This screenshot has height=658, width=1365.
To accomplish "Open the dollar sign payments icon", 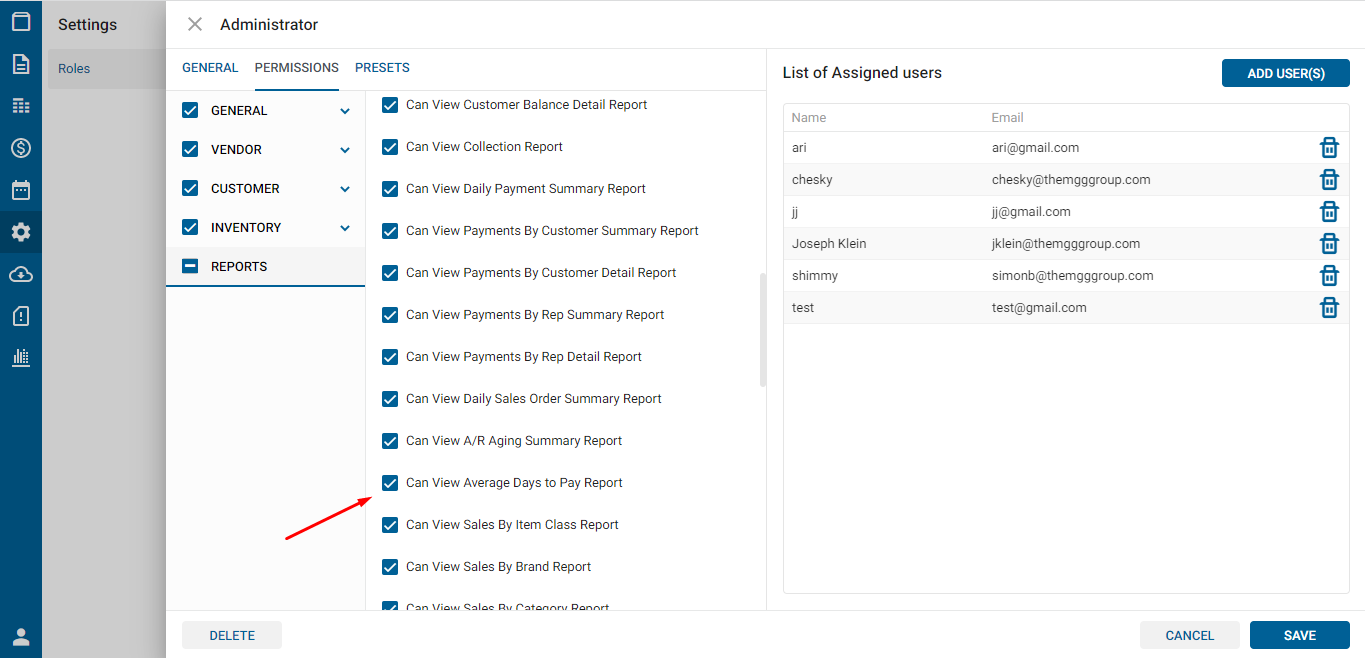I will (21, 148).
